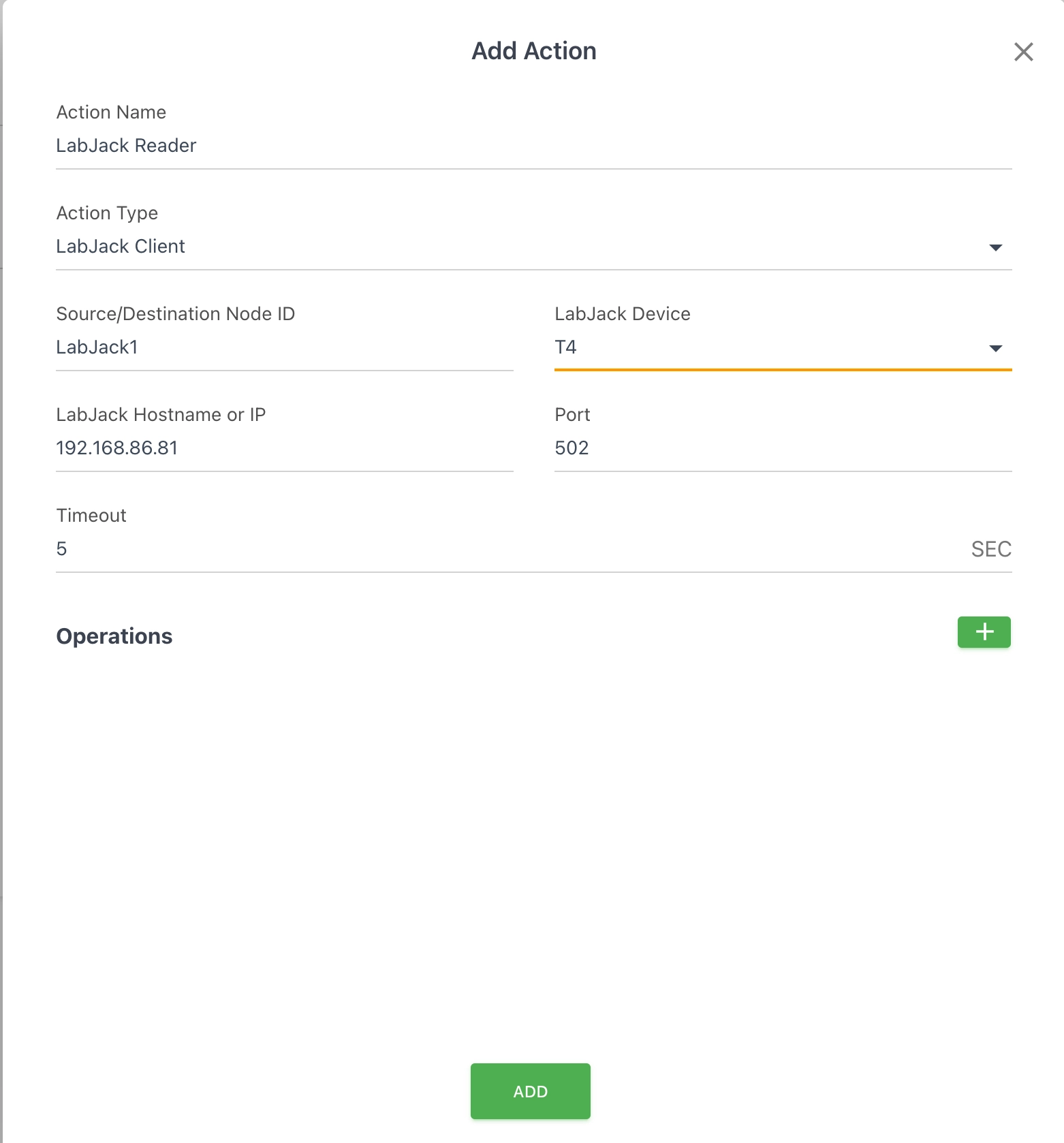Add a new operation with the plus button
This screenshot has width=1064, height=1143.
[984, 632]
